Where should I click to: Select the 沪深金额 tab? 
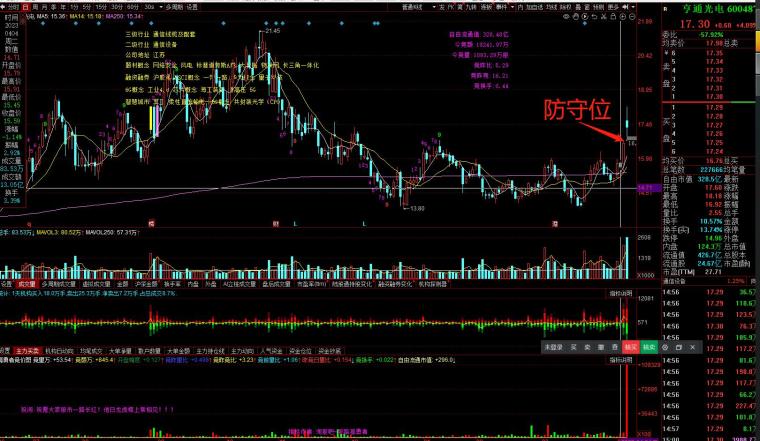coord(146,284)
